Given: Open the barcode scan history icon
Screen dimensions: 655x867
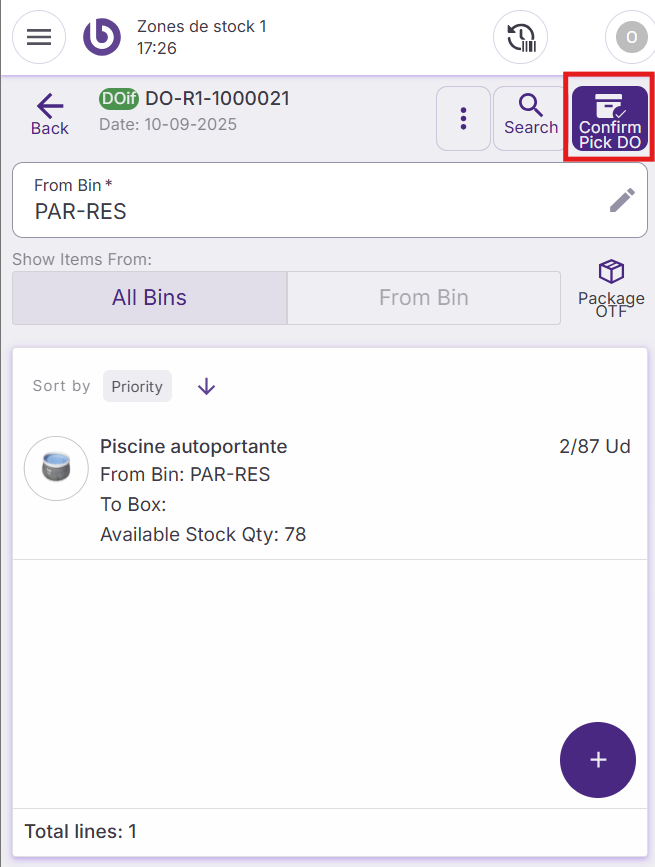Looking at the screenshot, I should (x=520, y=38).
